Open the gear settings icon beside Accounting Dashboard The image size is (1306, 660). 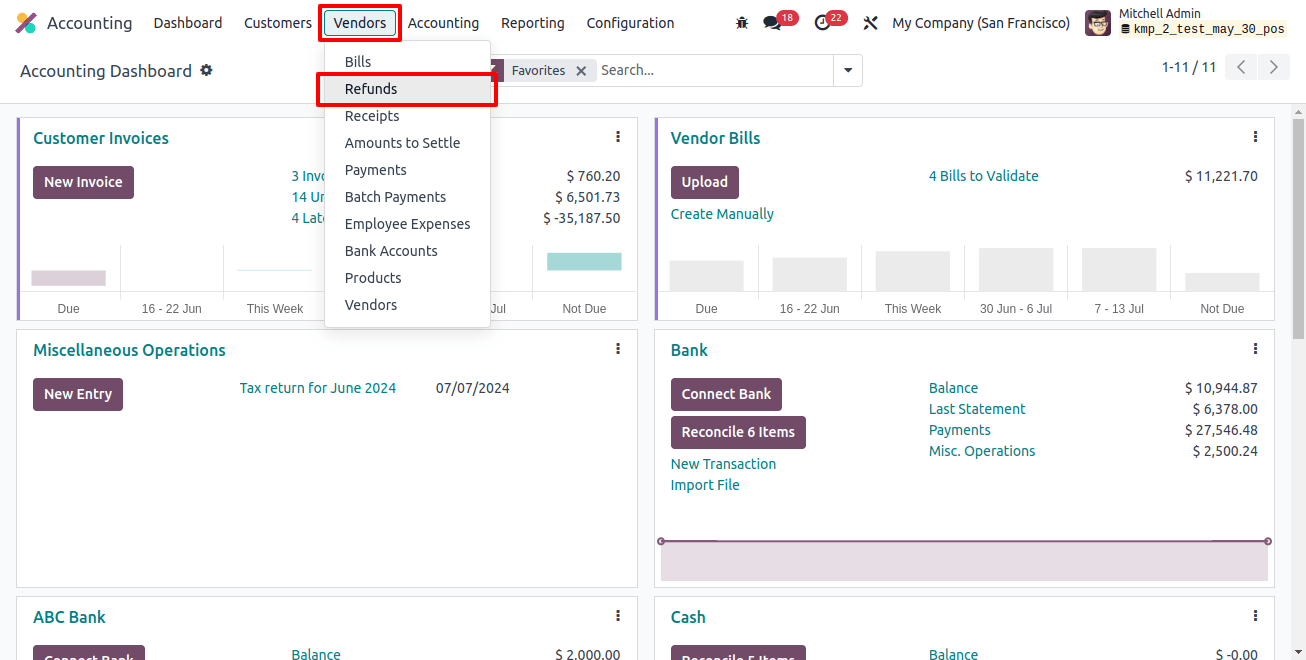pyautogui.click(x=206, y=70)
